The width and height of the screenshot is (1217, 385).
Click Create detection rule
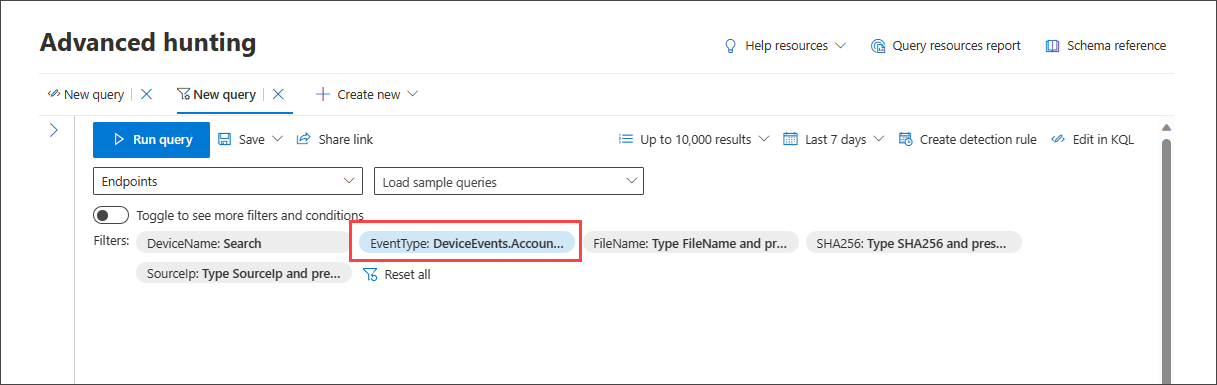(967, 140)
